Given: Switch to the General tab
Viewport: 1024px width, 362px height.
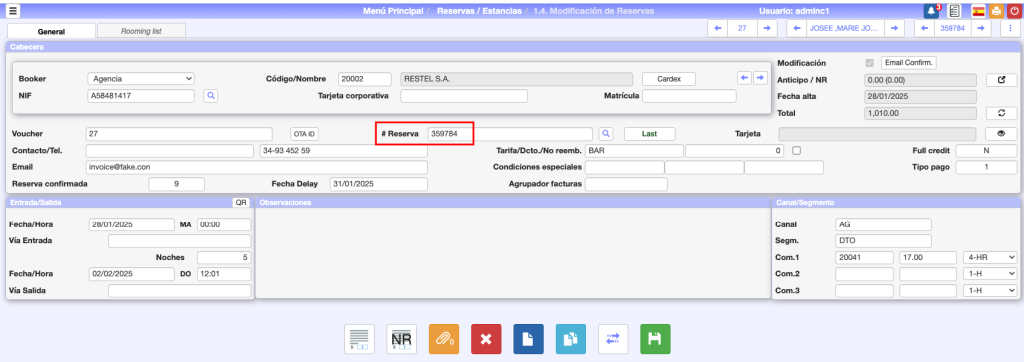Looking at the screenshot, I should tap(51, 31).
